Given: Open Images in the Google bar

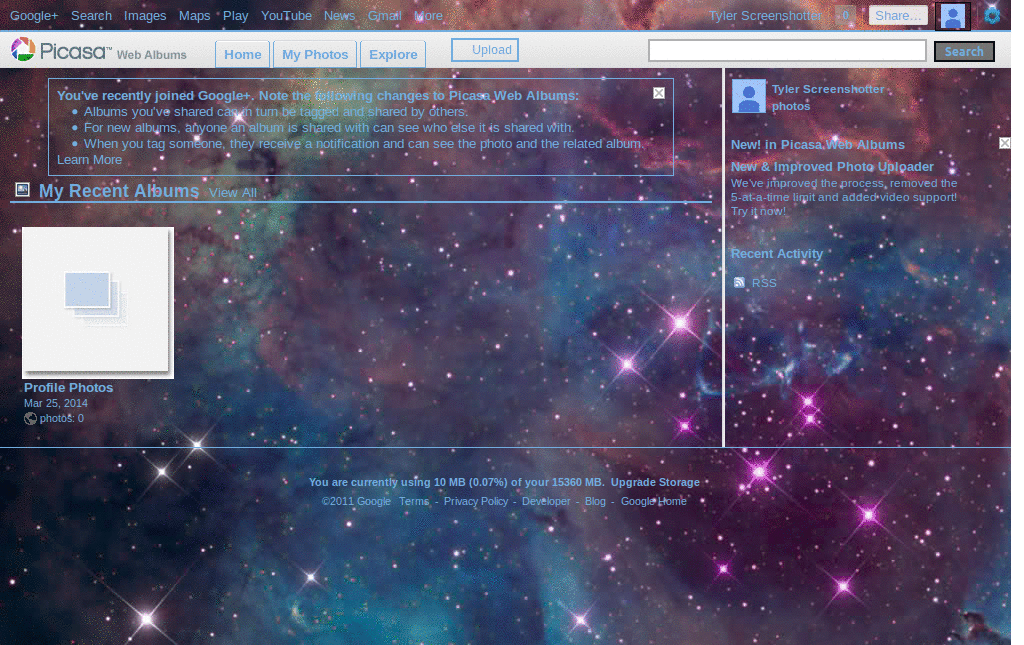Looking at the screenshot, I should (145, 16).
